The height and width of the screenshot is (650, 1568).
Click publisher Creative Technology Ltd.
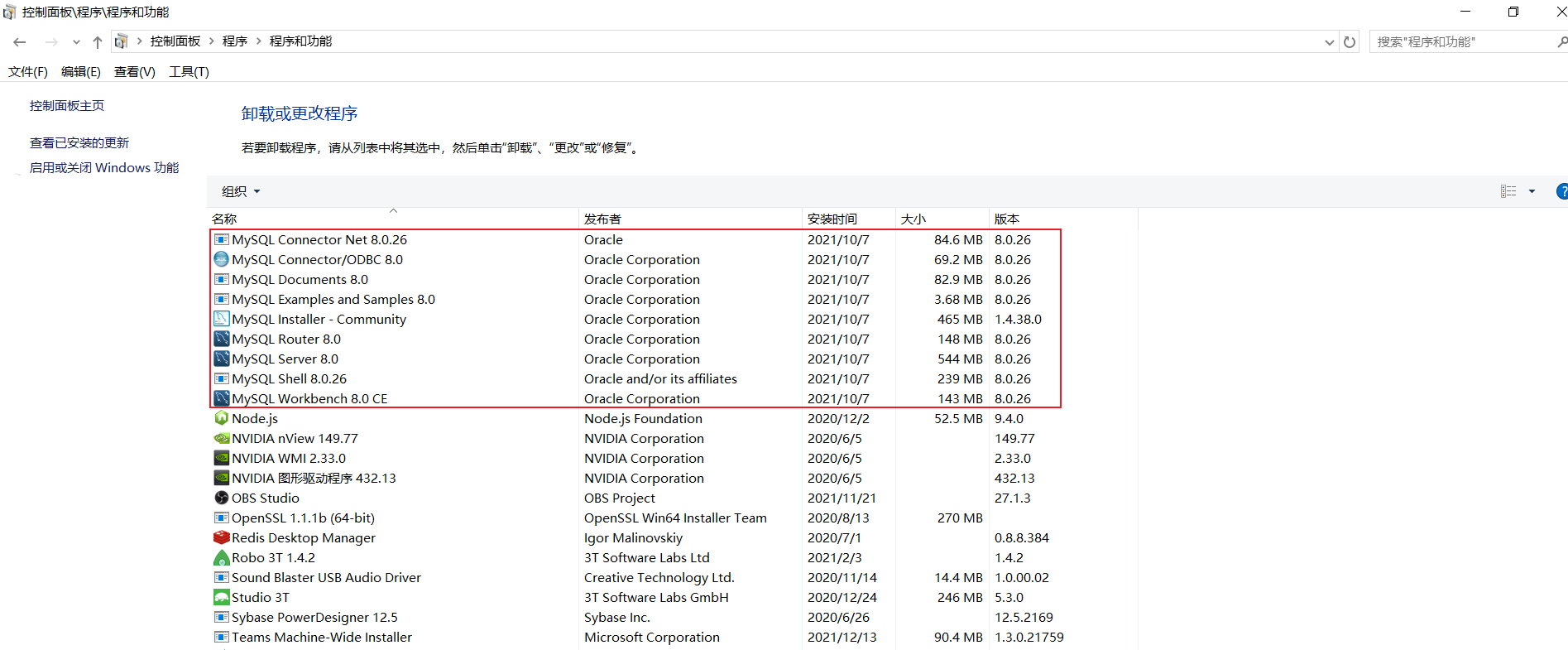[x=659, y=577]
